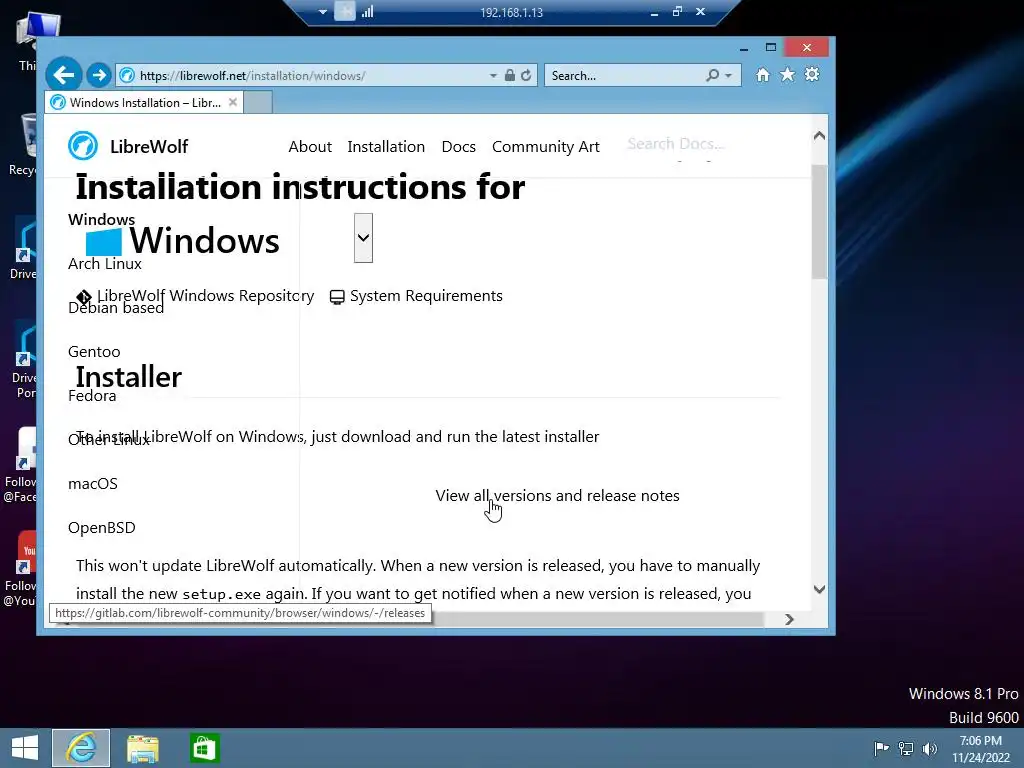This screenshot has width=1024, height=768.
Task: Open the Docs nav item
Action: coord(458,146)
